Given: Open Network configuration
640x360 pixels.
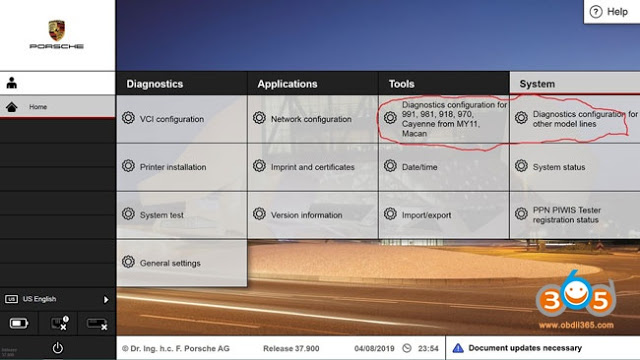Looking at the screenshot, I should click(x=313, y=119).
